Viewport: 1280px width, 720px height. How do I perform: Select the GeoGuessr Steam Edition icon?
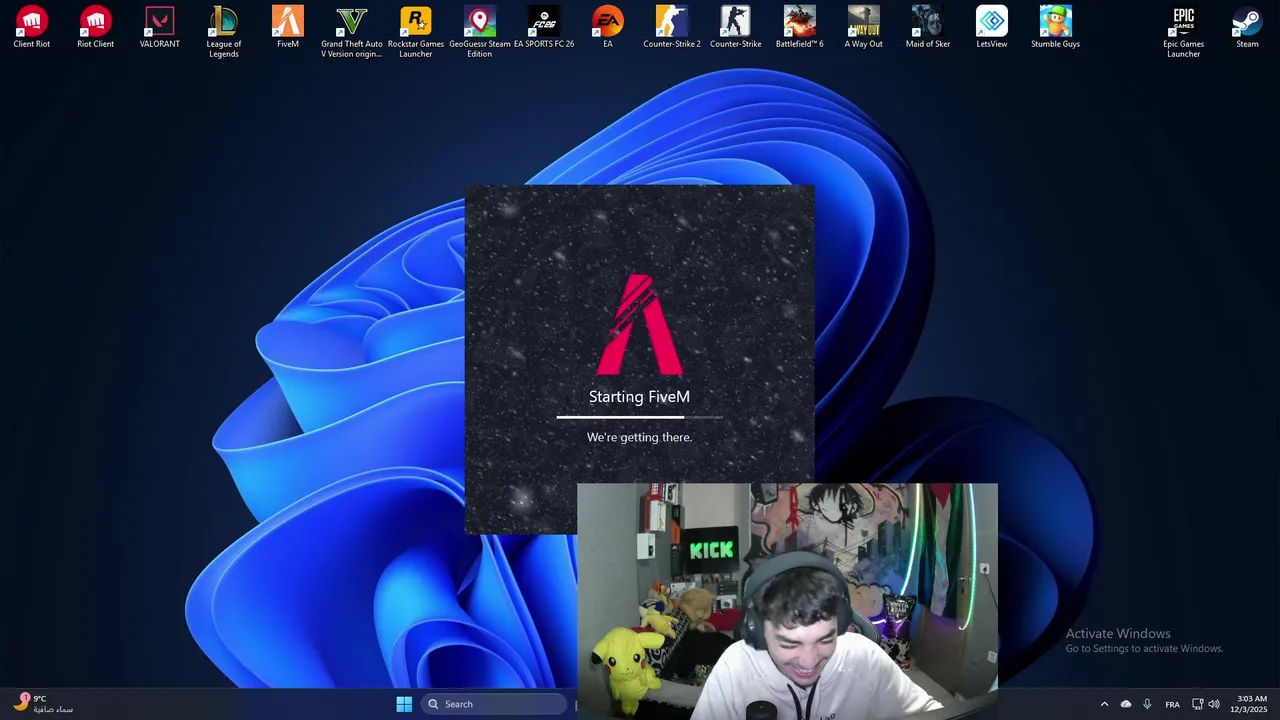(480, 32)
